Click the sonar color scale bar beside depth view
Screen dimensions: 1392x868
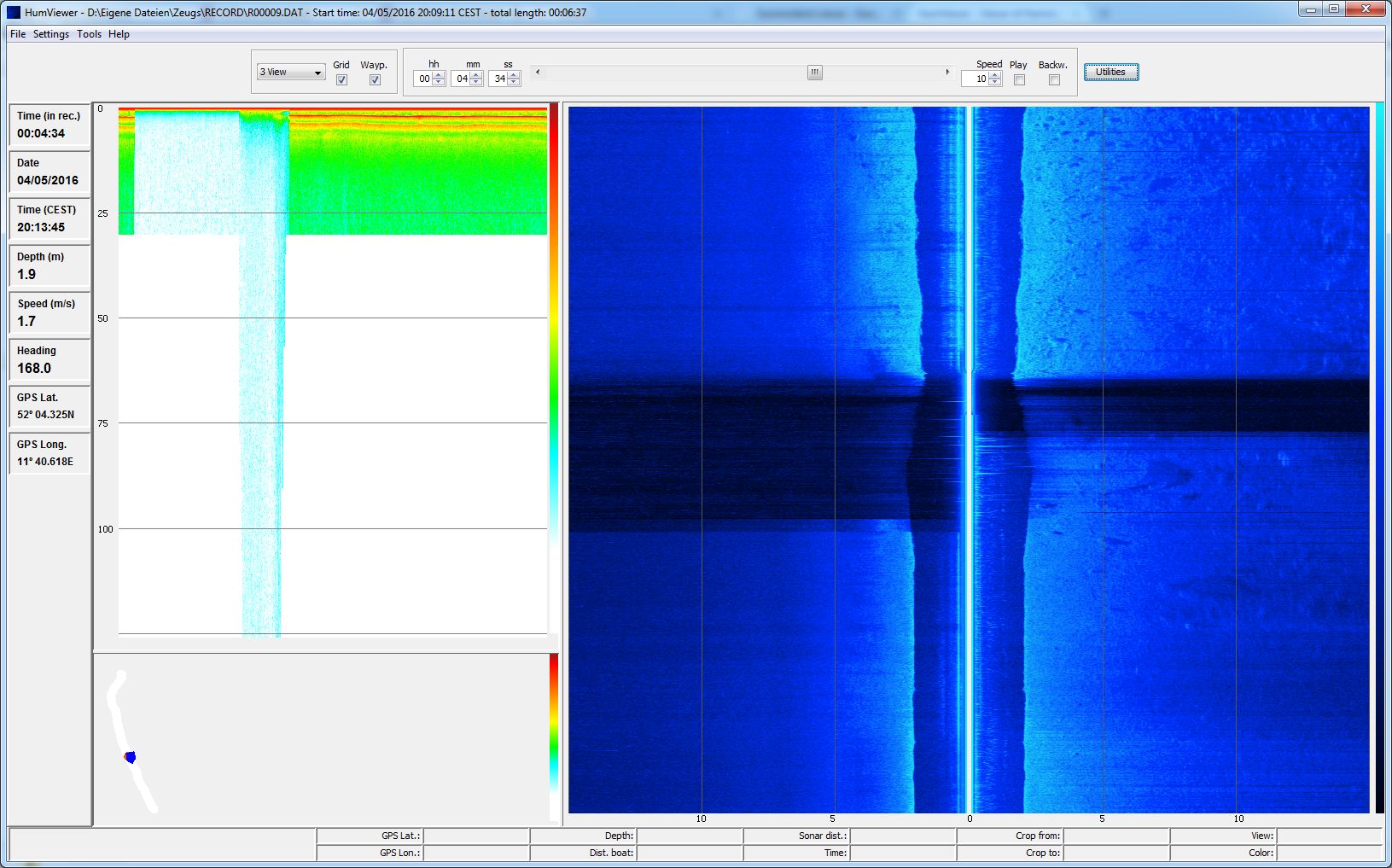tap(554, 341)
